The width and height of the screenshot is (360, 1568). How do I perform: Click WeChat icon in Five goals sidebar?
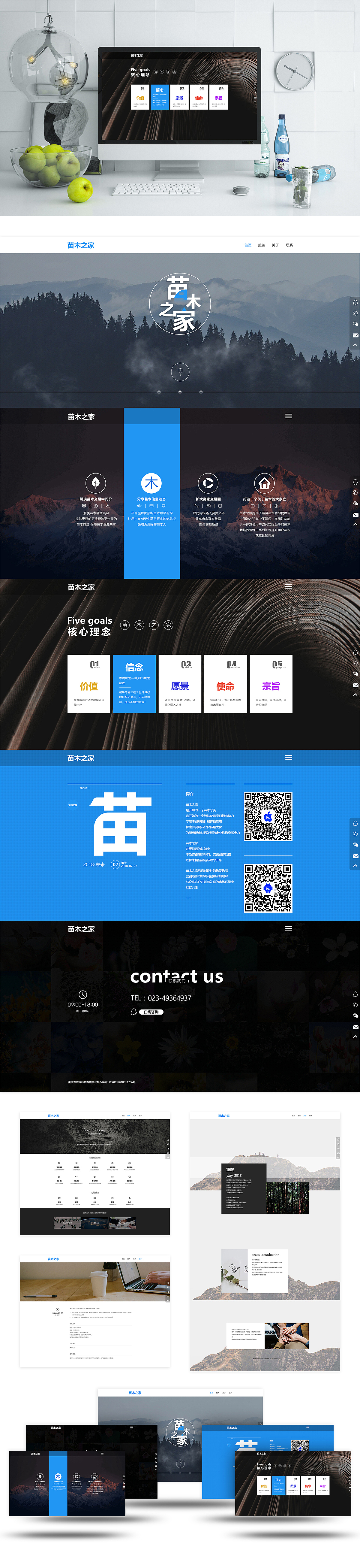click(356, 674)
